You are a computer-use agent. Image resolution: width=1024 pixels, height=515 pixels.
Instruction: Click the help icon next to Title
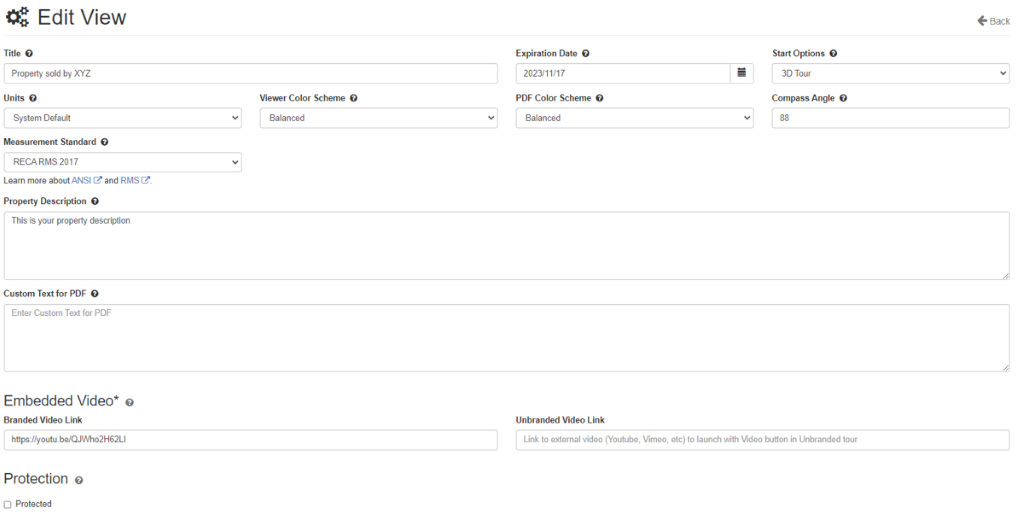(29, 53)
